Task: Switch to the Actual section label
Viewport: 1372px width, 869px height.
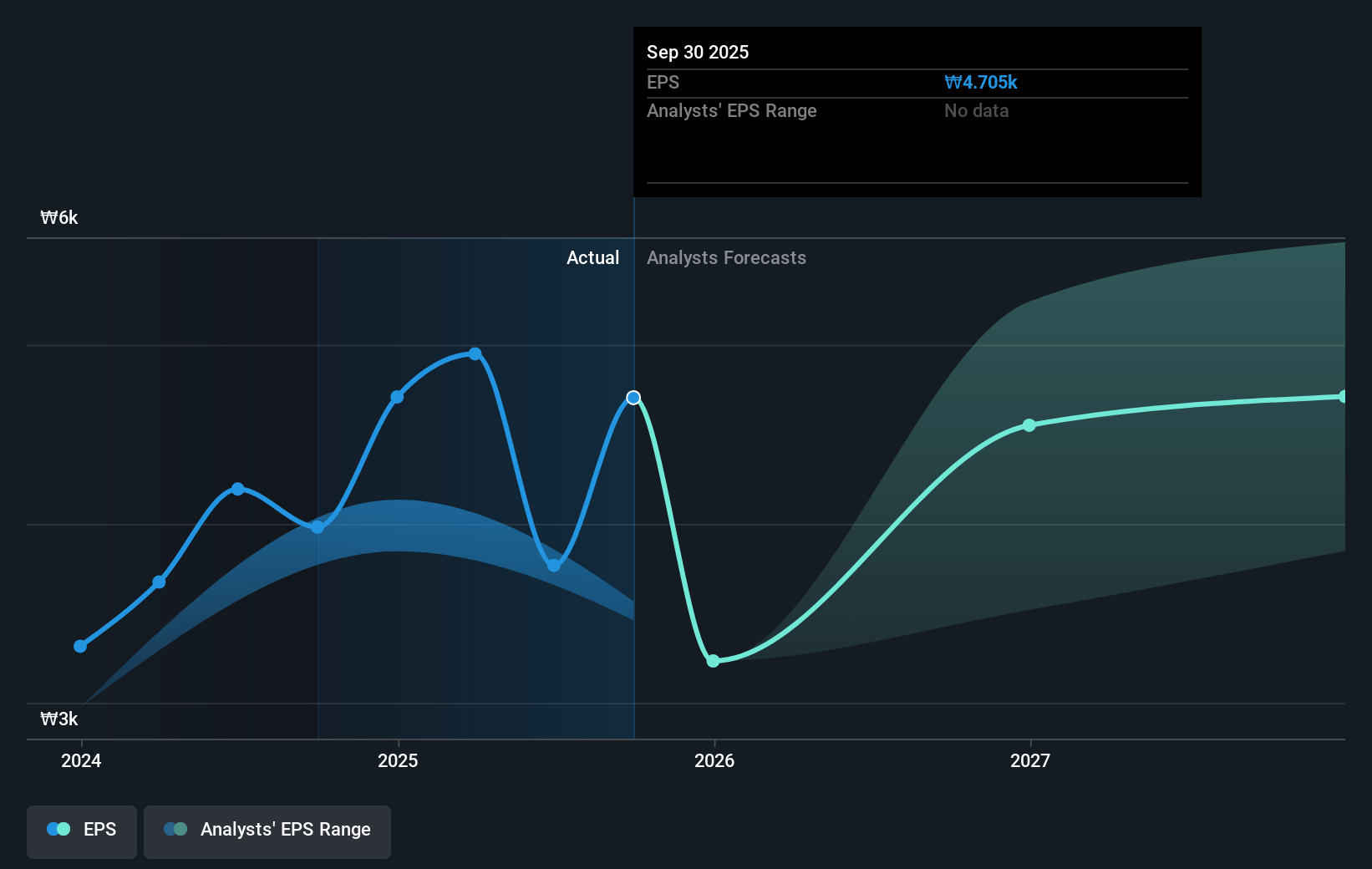Action: click(592, 257)
